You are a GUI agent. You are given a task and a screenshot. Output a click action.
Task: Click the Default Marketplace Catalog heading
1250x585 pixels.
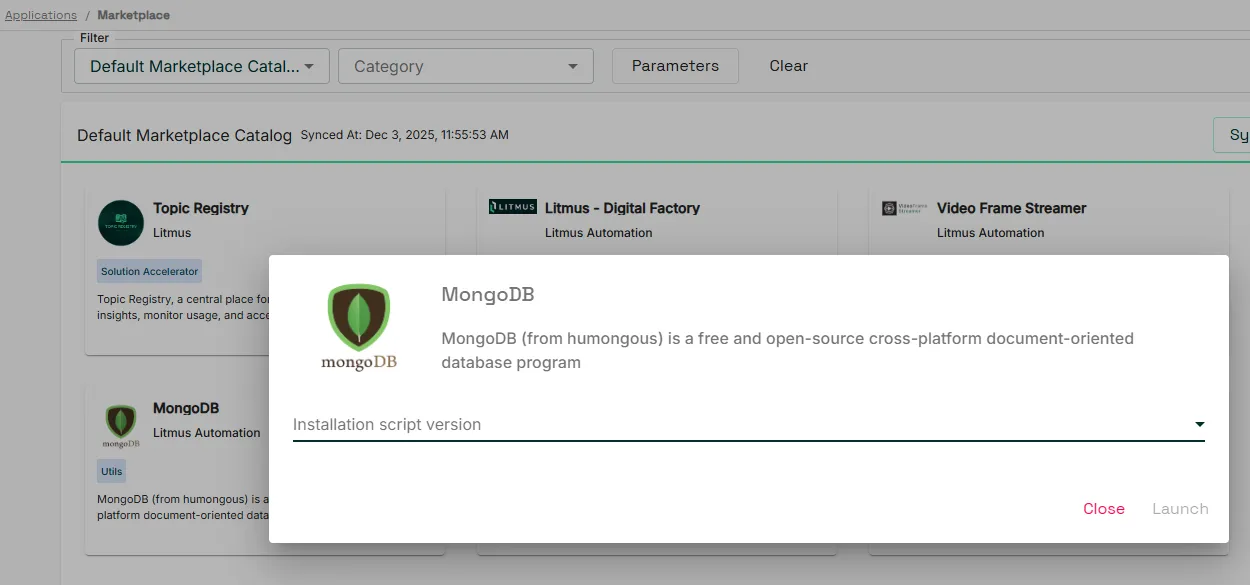pyautogui.click(x=184, y=135)
